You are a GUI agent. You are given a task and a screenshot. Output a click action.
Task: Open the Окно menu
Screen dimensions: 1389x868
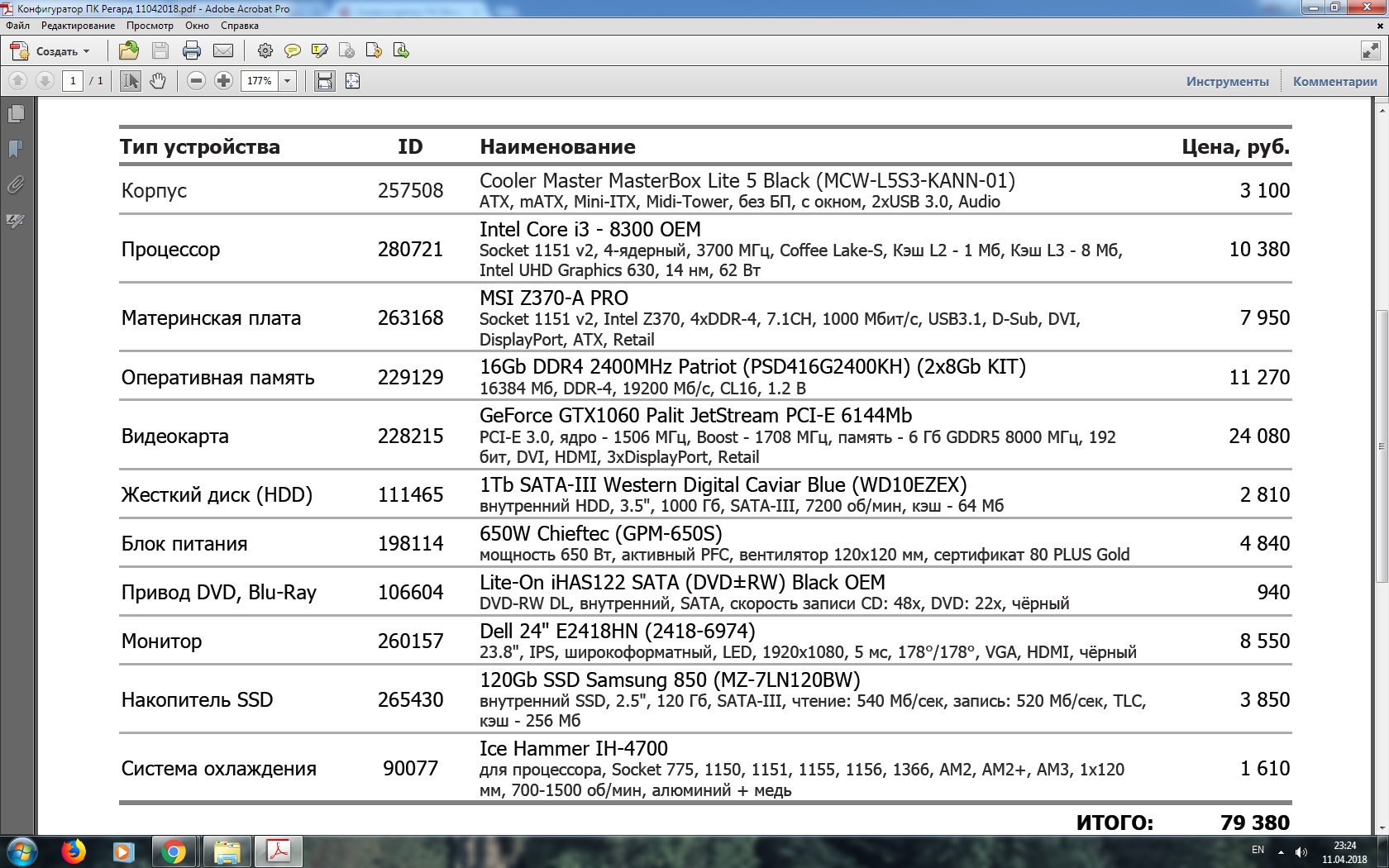pyautogui.click(x=197, y=26)
